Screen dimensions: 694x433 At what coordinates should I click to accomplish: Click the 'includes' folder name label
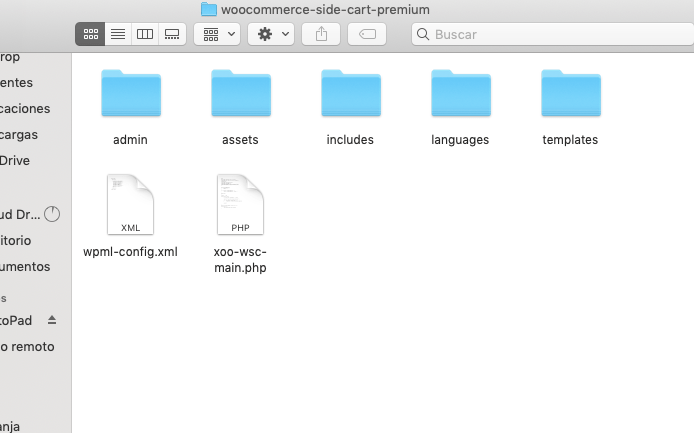[x=350, y=140]
